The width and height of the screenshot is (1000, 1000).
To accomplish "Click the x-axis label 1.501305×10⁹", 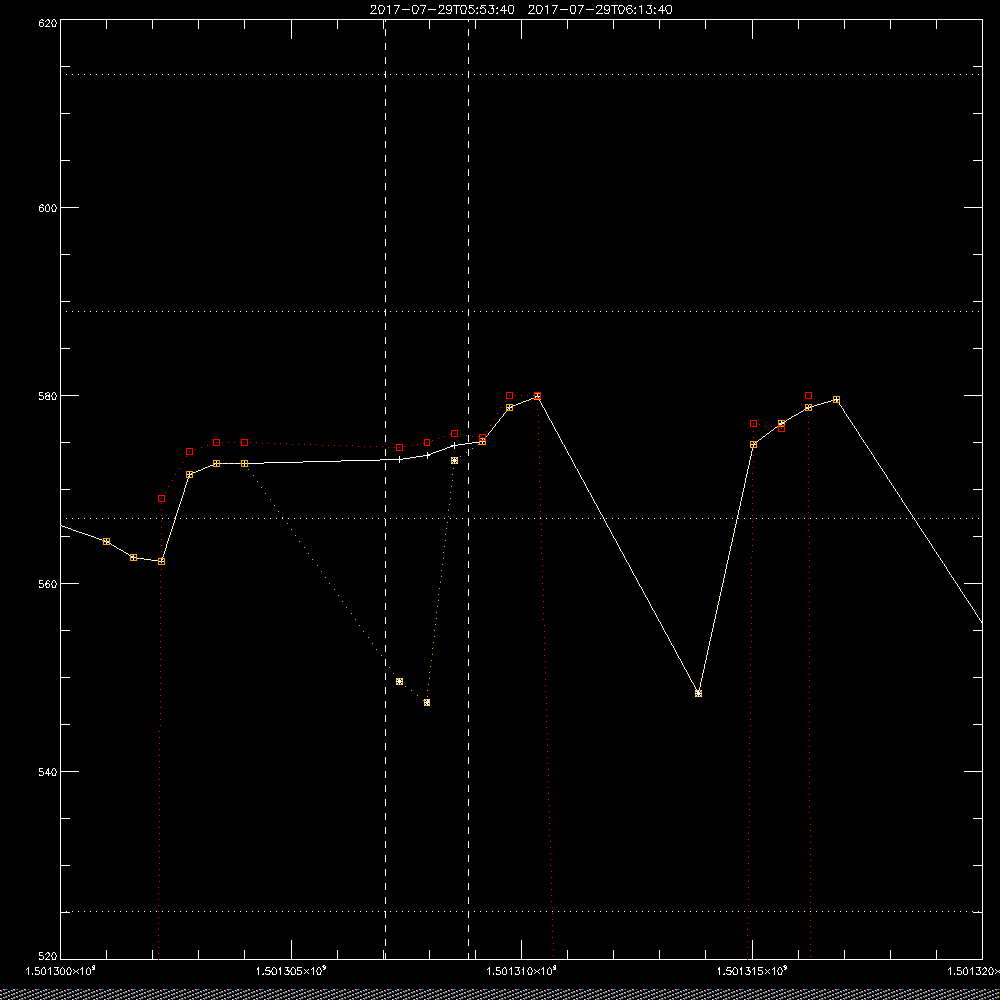I will coord(291,971).
